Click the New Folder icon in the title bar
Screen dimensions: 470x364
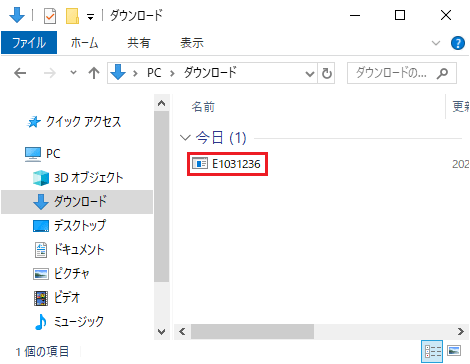(x=72, y=16)
